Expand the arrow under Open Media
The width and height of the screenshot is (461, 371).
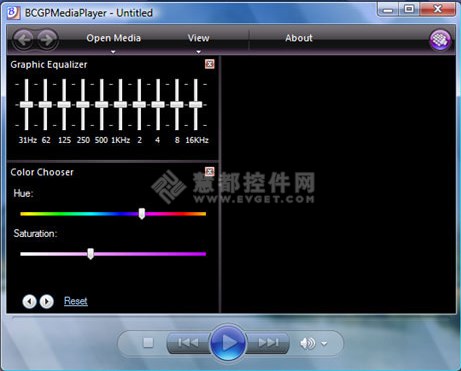pyautogui.click(x=113, y=52)
